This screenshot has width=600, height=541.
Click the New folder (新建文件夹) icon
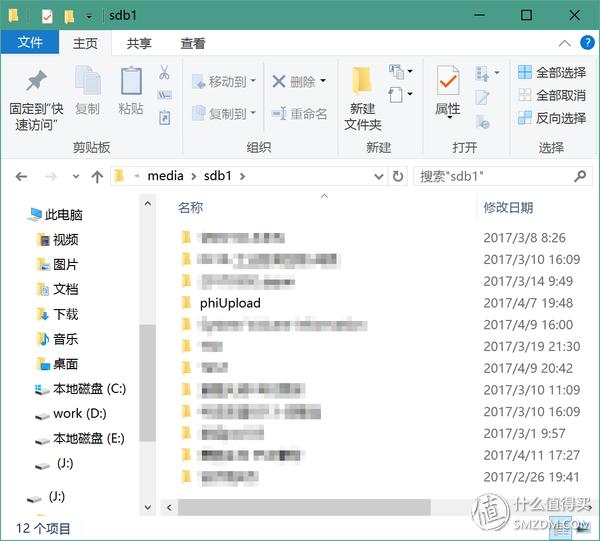[362, 80]
